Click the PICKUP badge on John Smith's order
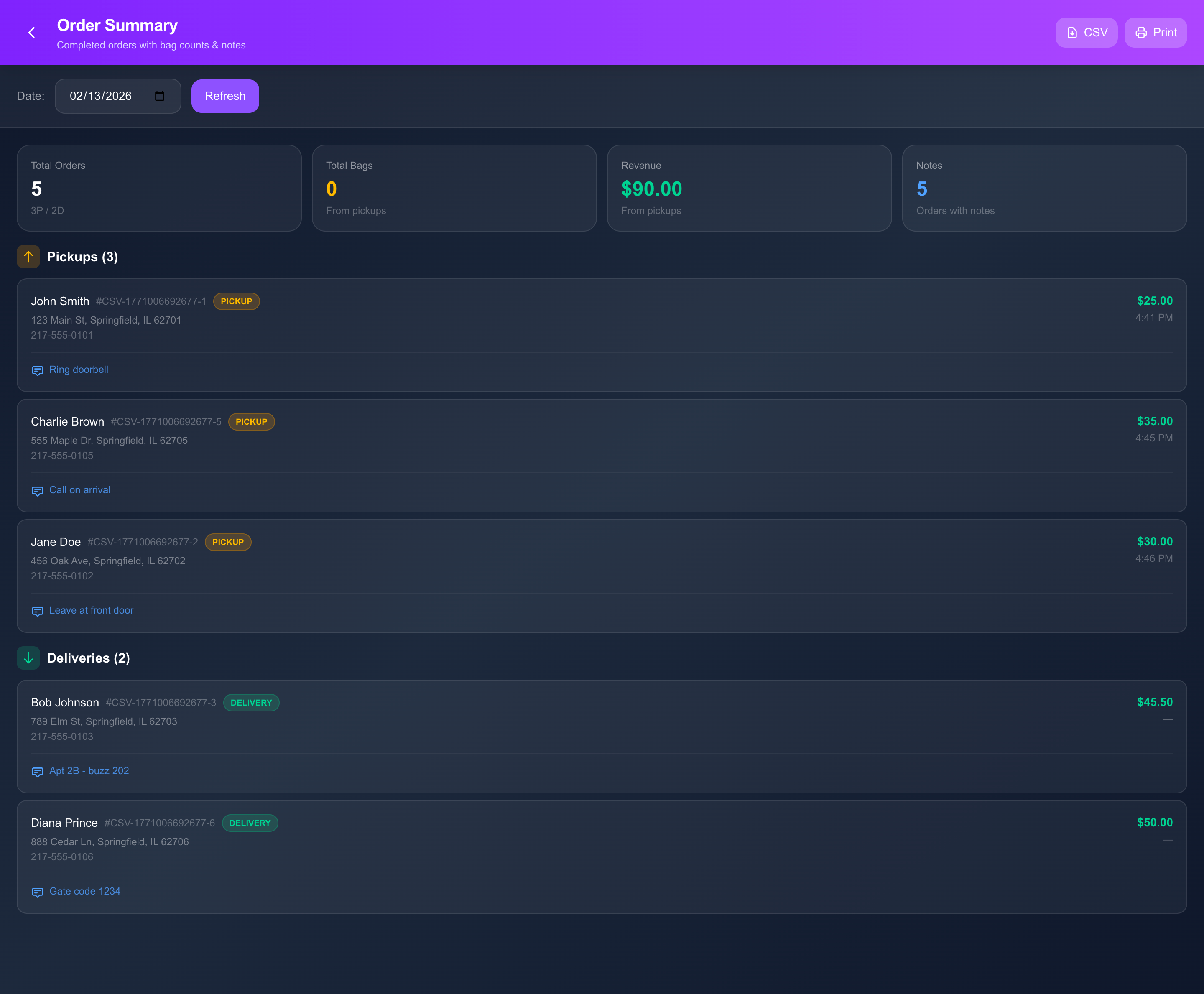The image size is (1204, 994). tap(237, 301)
